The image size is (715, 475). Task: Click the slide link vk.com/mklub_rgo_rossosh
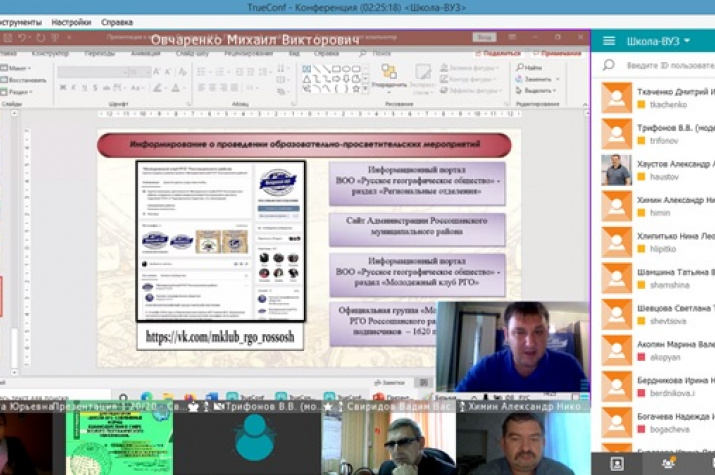pos(220,337)
